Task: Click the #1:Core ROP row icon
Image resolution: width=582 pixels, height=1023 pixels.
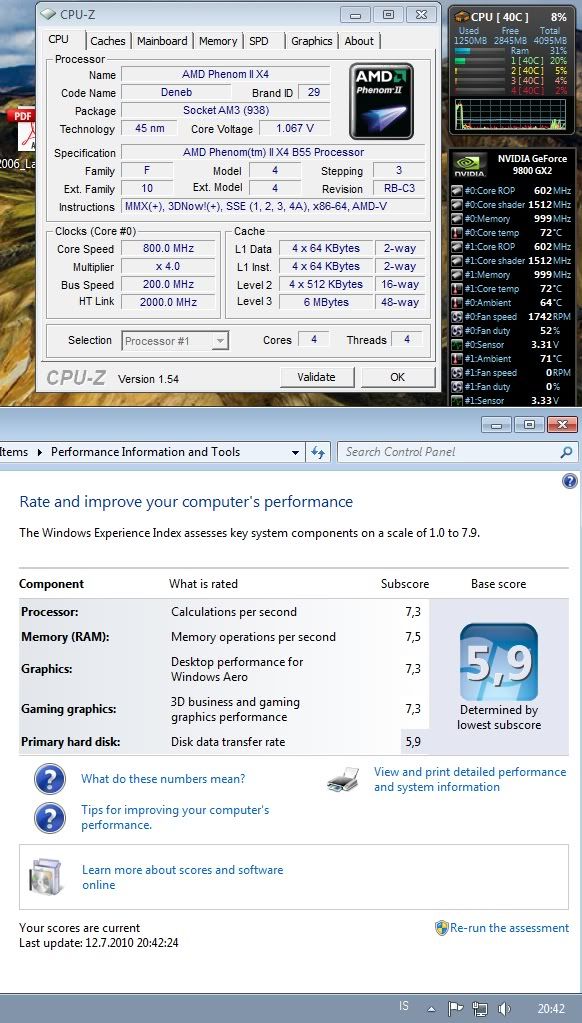Action: point(457,247)
